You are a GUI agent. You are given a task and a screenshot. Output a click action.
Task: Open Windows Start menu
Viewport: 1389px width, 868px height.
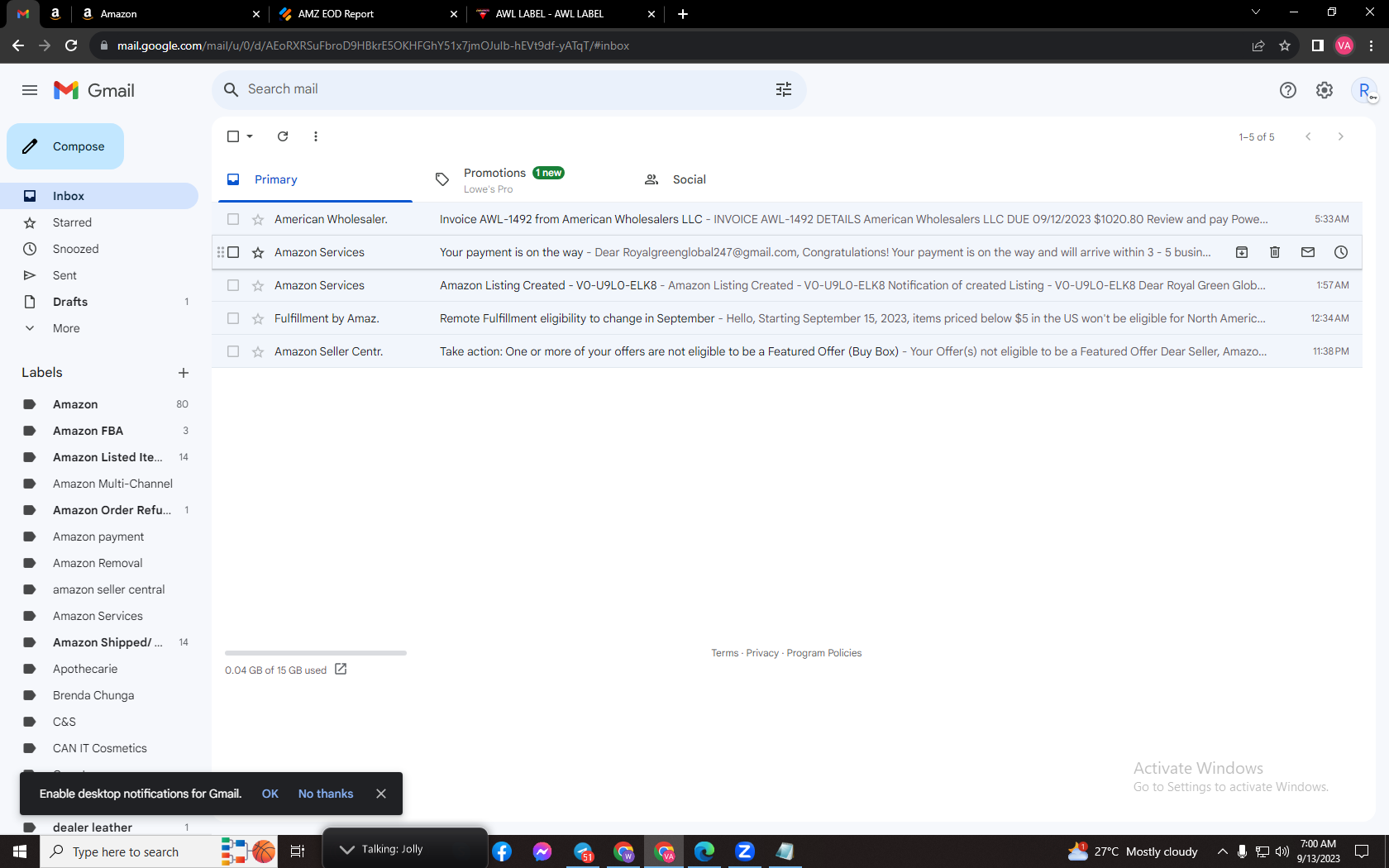click(20, 851)
